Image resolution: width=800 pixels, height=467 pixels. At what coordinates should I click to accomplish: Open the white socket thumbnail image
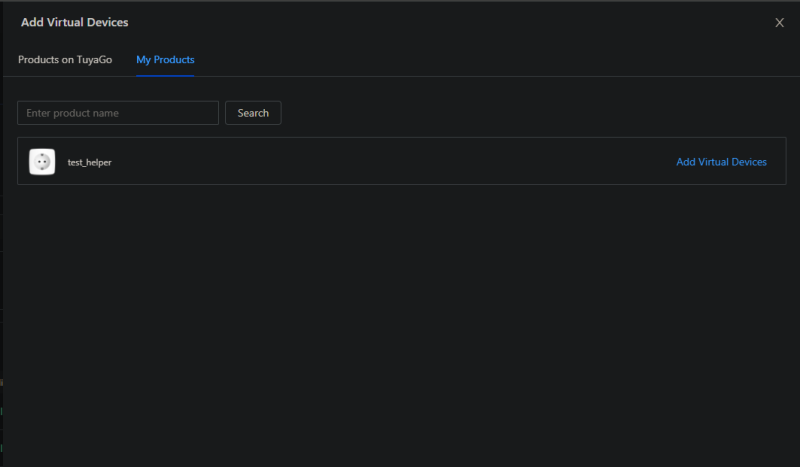point(42,162)
